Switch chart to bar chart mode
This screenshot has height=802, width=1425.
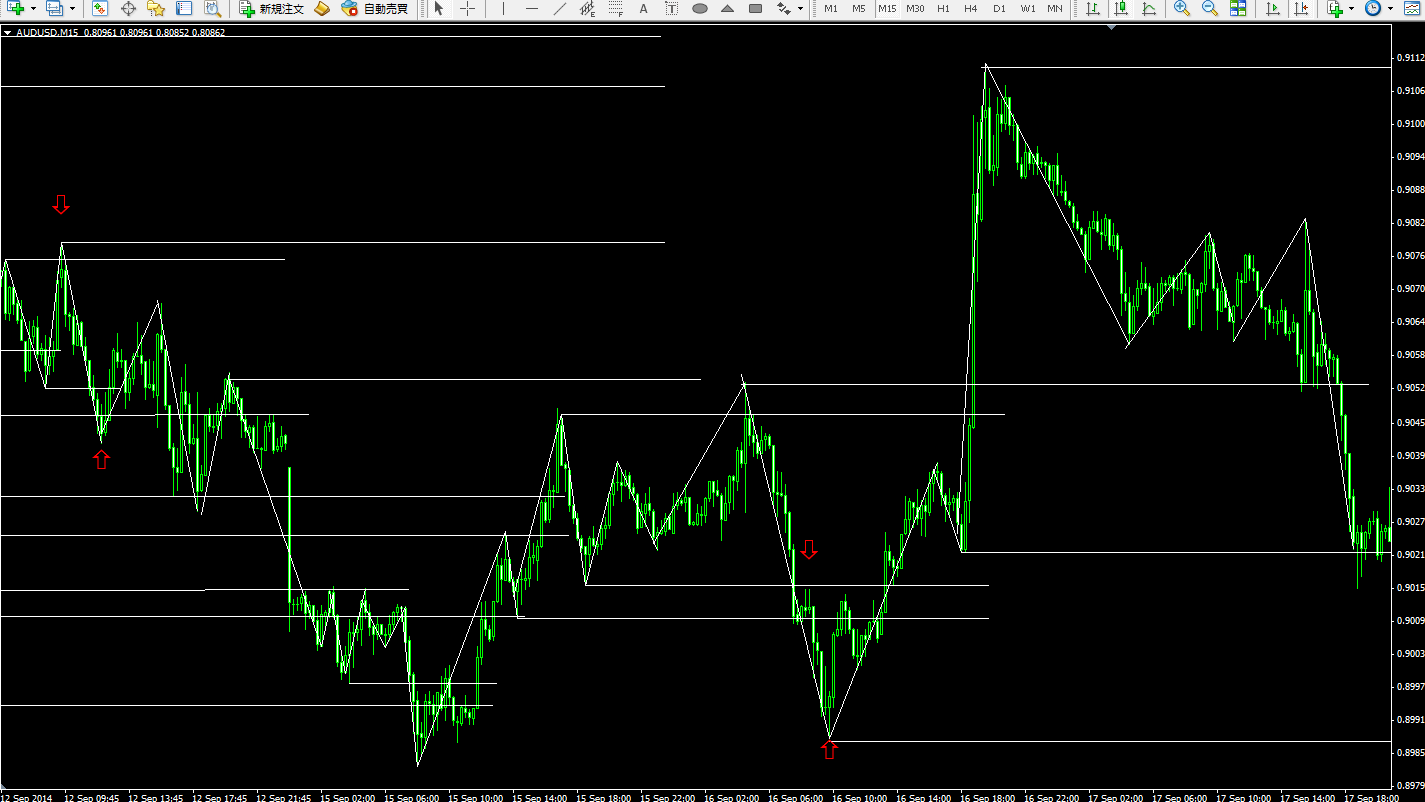1093,9
